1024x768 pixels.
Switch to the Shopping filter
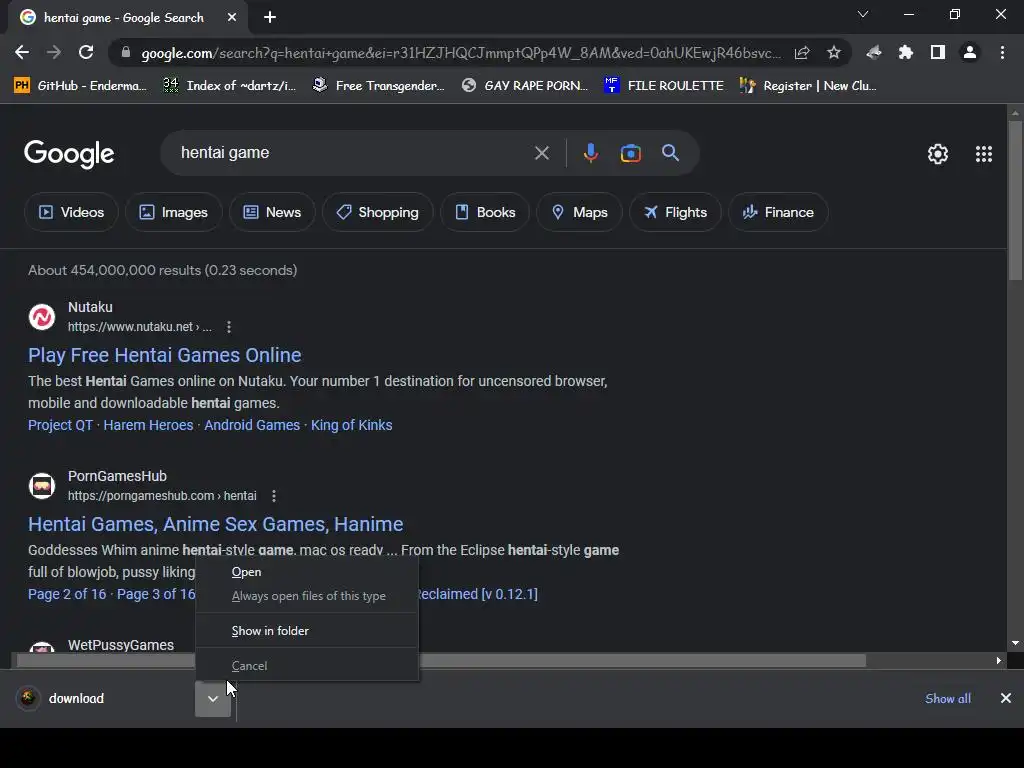click(377, 212)
